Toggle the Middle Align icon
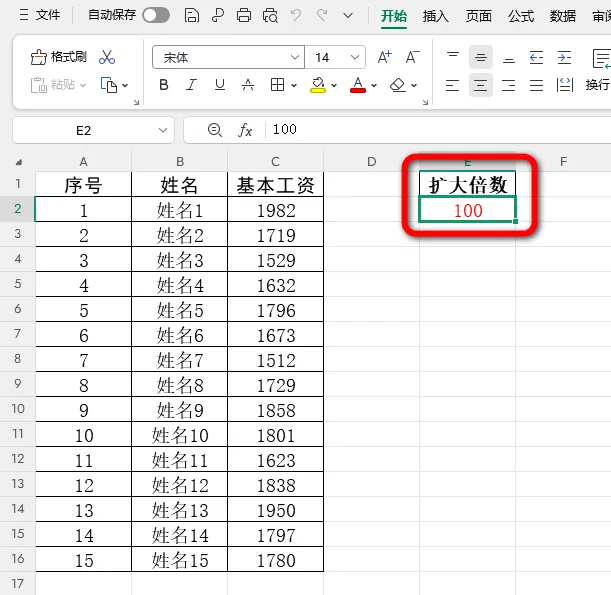611x595 pixels. [x=481, y=57]
